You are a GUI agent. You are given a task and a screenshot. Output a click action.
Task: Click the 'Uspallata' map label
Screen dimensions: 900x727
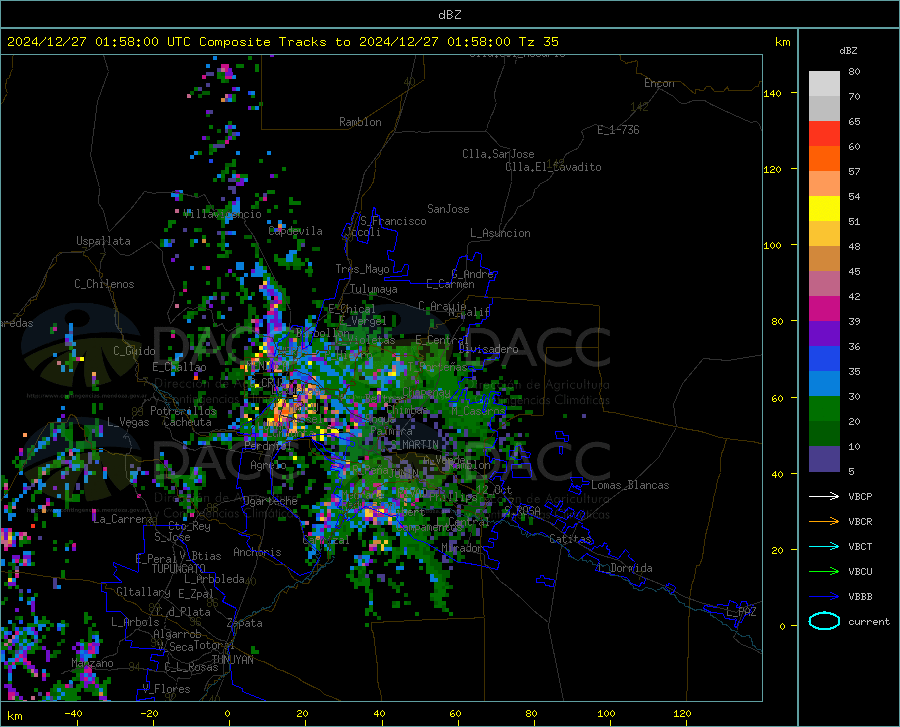103,241
